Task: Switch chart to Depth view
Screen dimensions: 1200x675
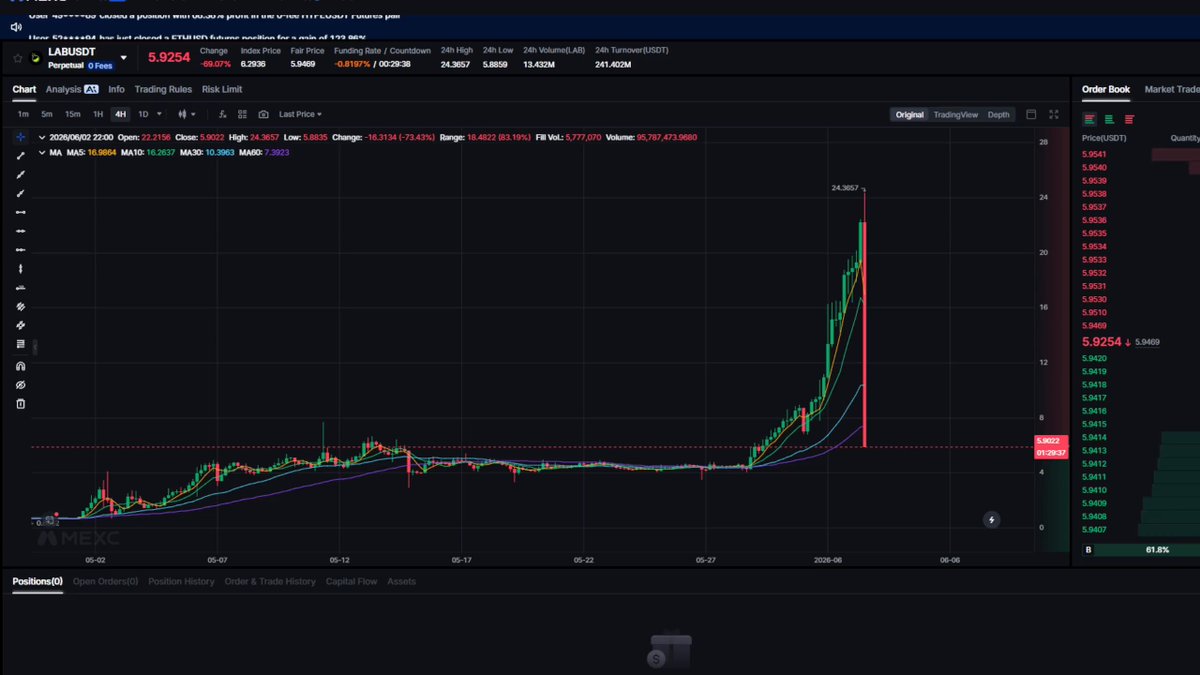Action: 998,114
